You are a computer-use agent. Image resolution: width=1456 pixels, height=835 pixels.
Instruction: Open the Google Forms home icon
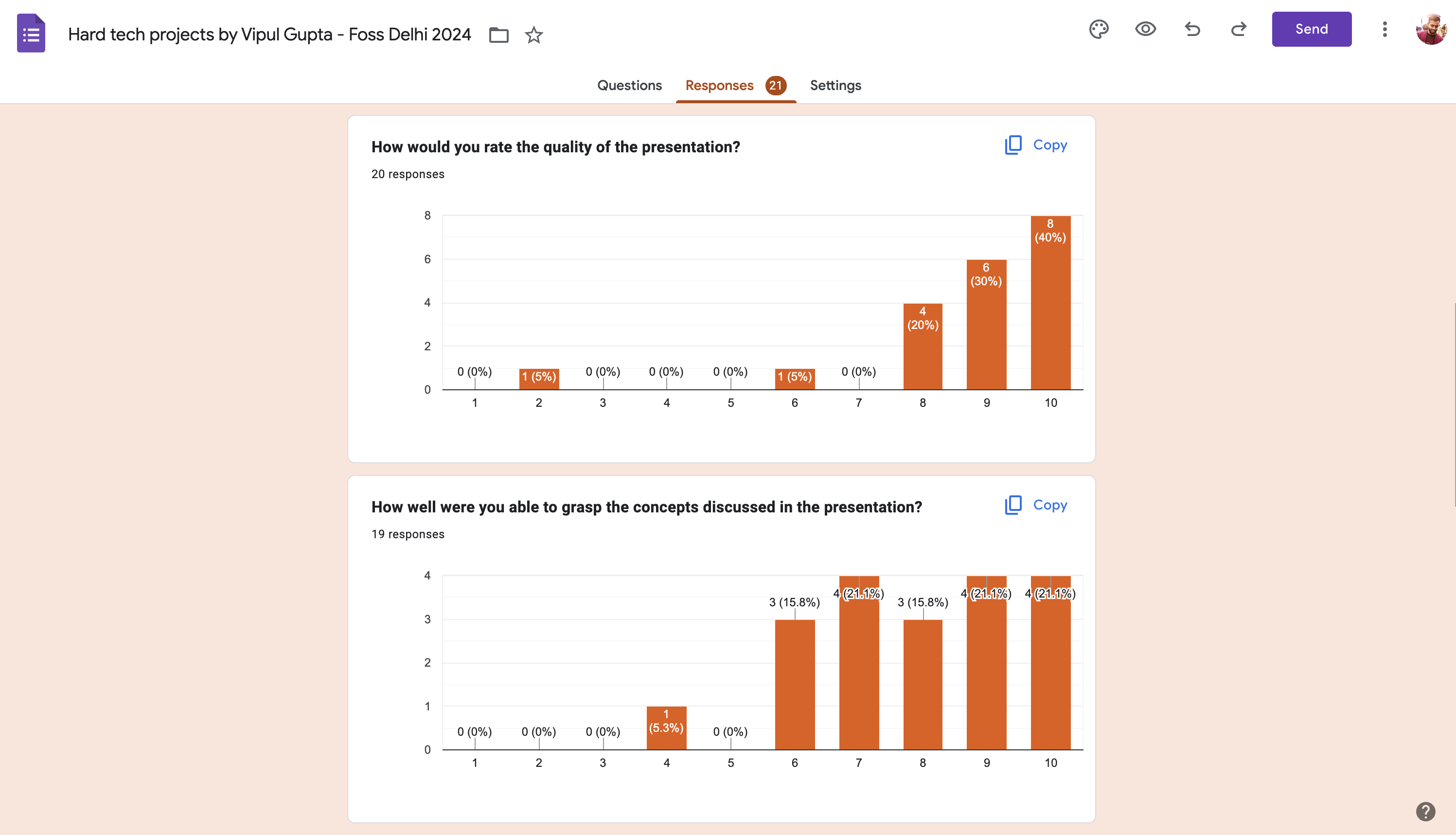(31, 33)
